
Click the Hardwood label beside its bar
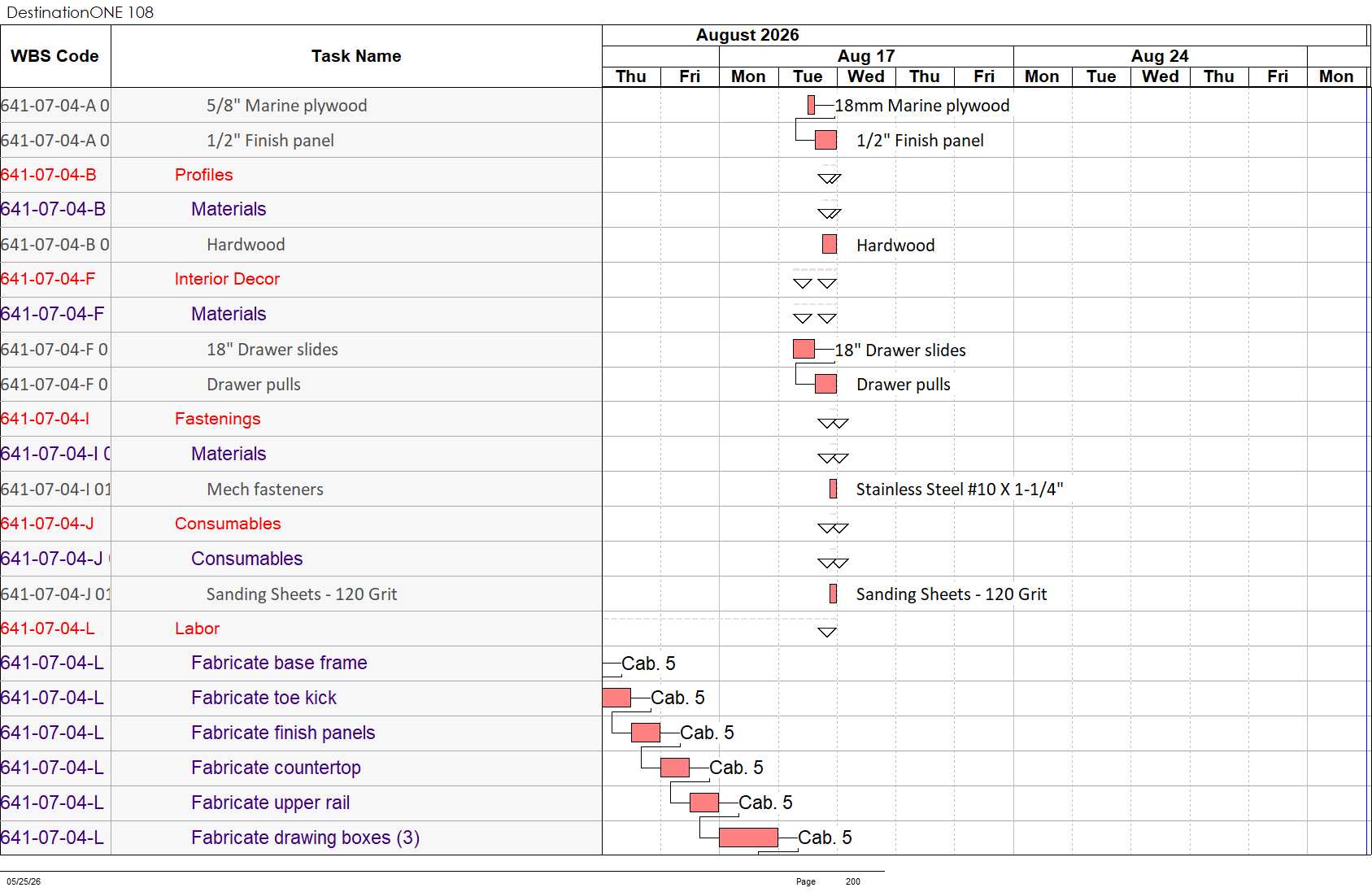point(895,246)
